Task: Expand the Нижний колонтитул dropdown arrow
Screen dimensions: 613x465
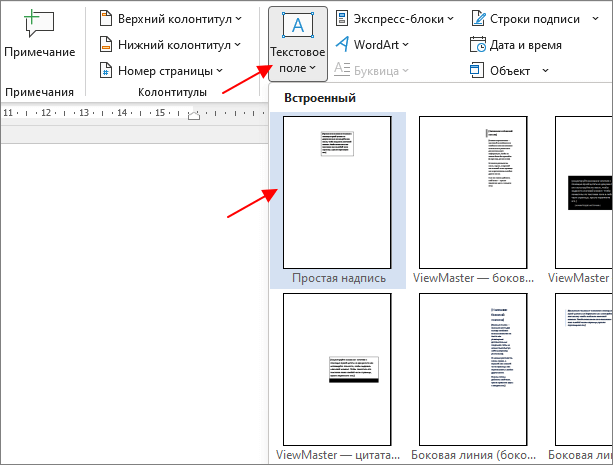Action: (x=238, y=45)
